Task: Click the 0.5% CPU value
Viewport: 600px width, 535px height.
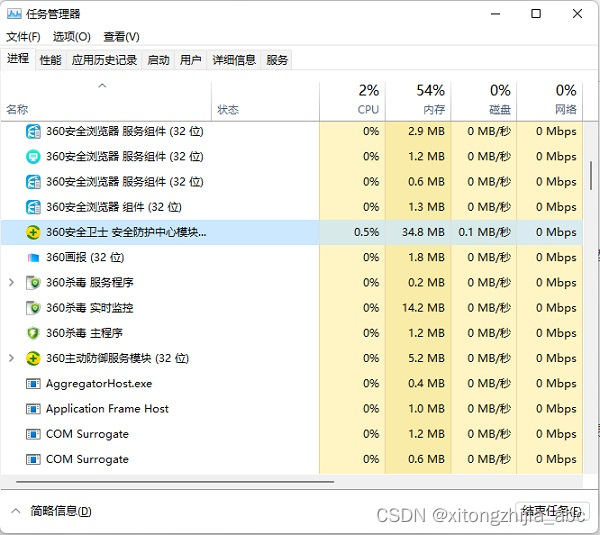Action: (367, 232)
